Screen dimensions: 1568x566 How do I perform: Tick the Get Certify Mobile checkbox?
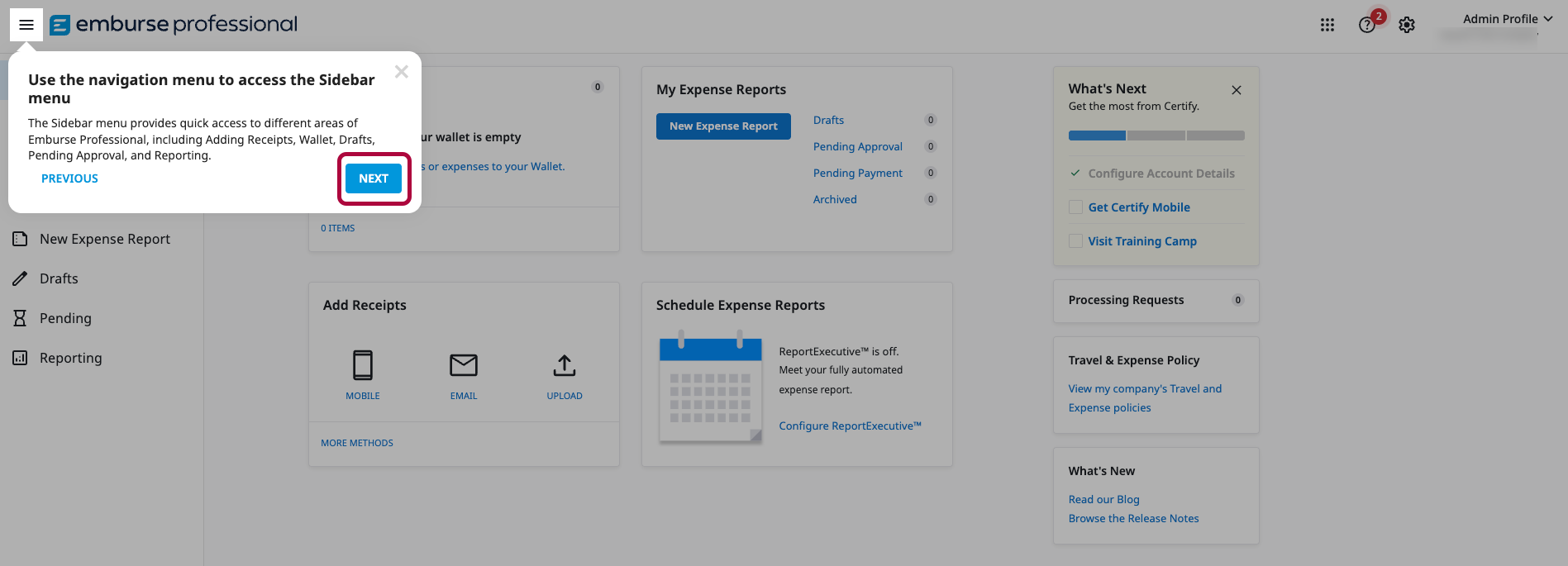(x=1075, y=207)
